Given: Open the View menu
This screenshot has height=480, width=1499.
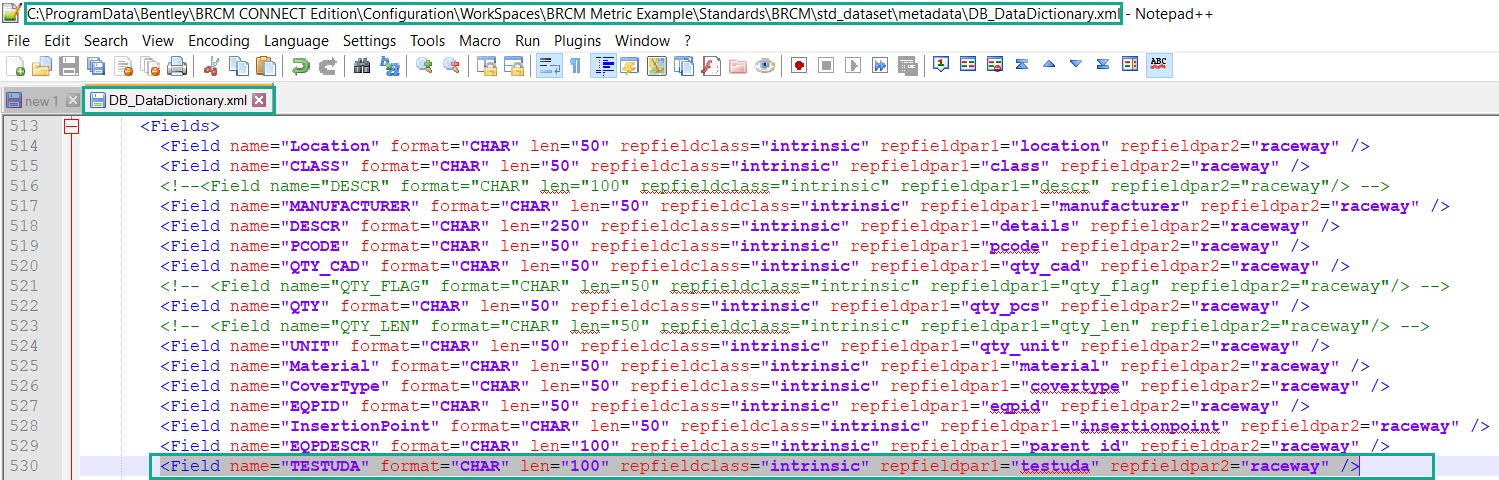Looking at the screenshot, I should (x=158, y=41).
